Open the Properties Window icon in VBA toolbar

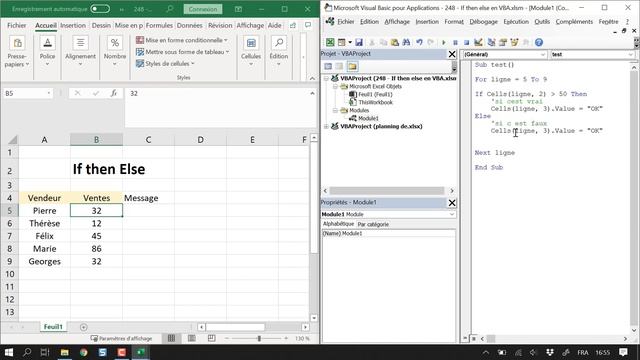pyautogui.click(x=503, y=42)
